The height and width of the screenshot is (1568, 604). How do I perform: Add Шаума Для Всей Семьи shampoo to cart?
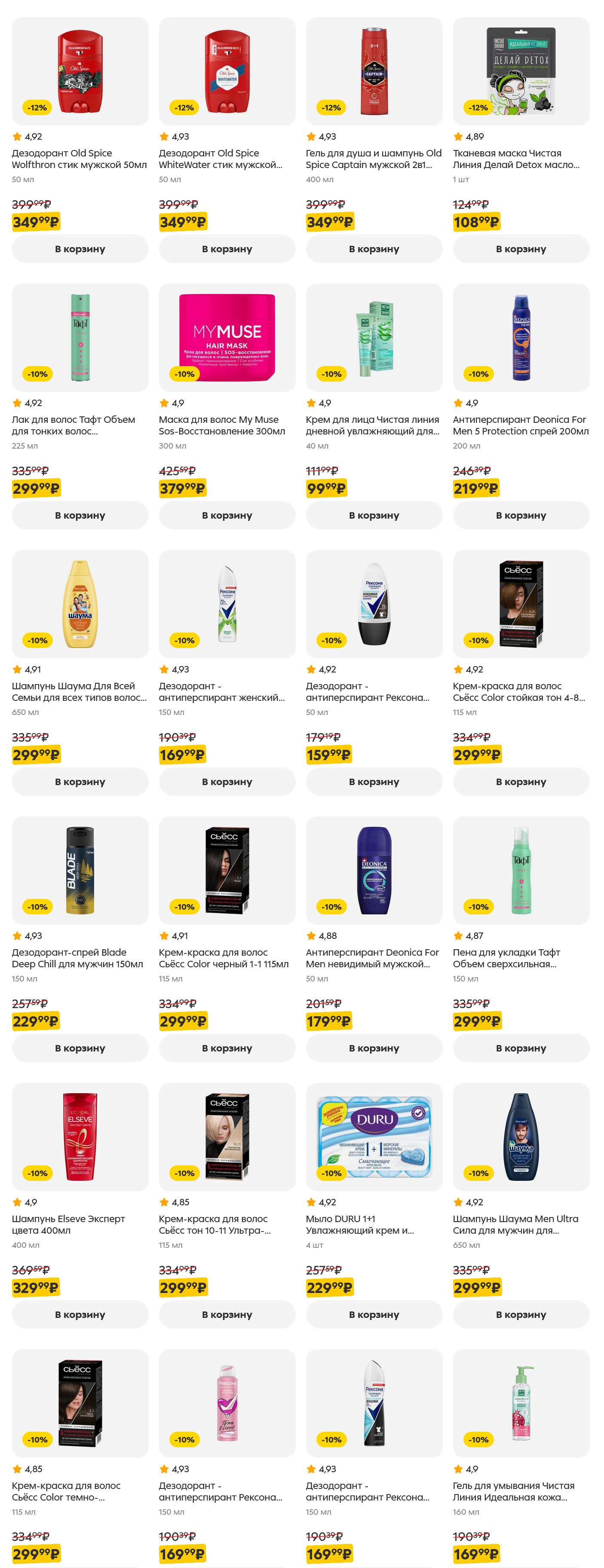click(80, 782)
